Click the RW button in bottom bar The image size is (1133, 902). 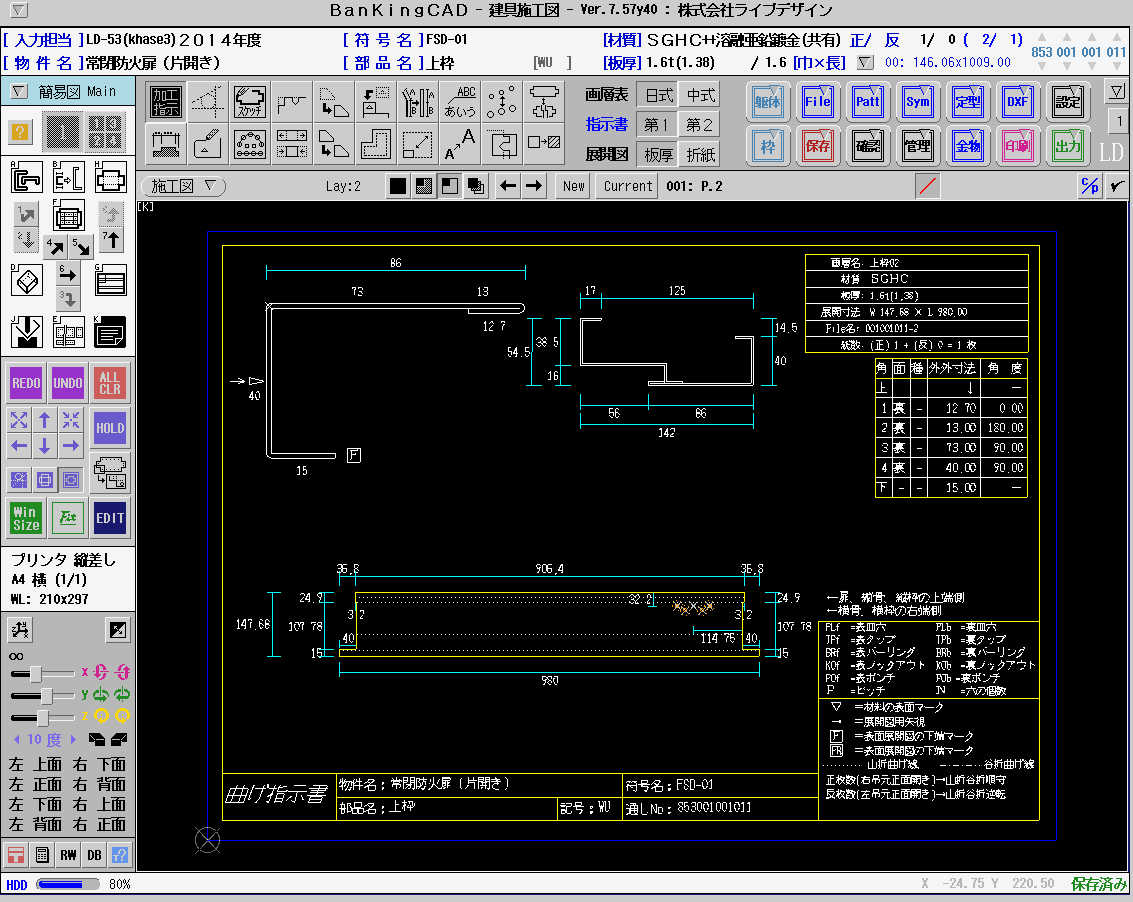68,855
